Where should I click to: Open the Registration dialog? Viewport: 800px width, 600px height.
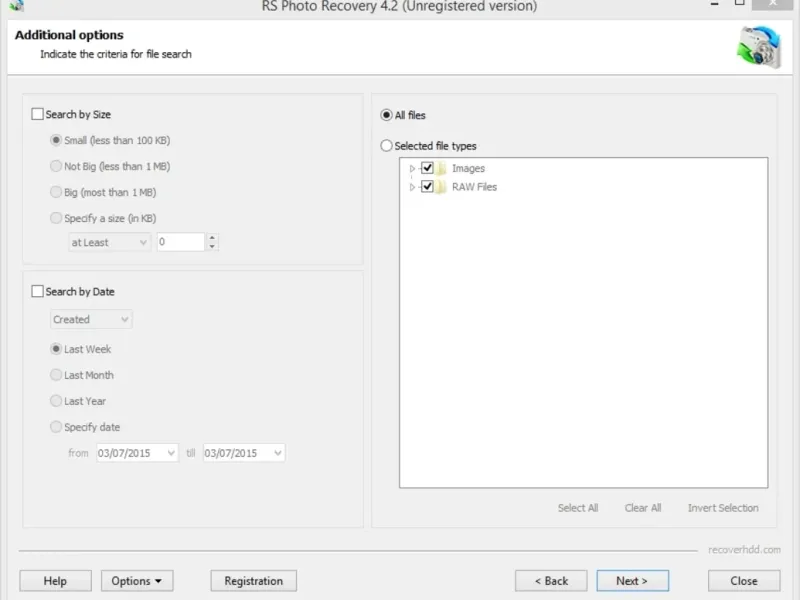pyautogui.click(x=253, y=581)
